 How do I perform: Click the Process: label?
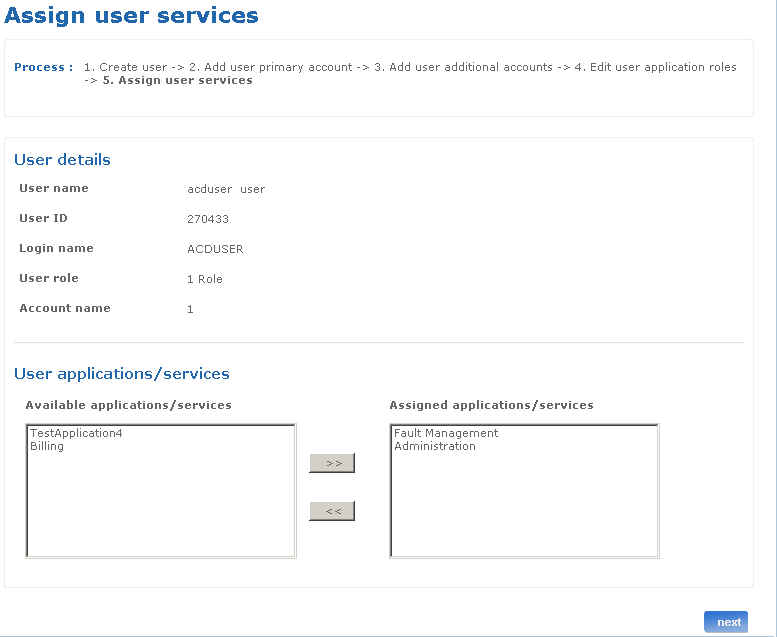tap(44, 67)
